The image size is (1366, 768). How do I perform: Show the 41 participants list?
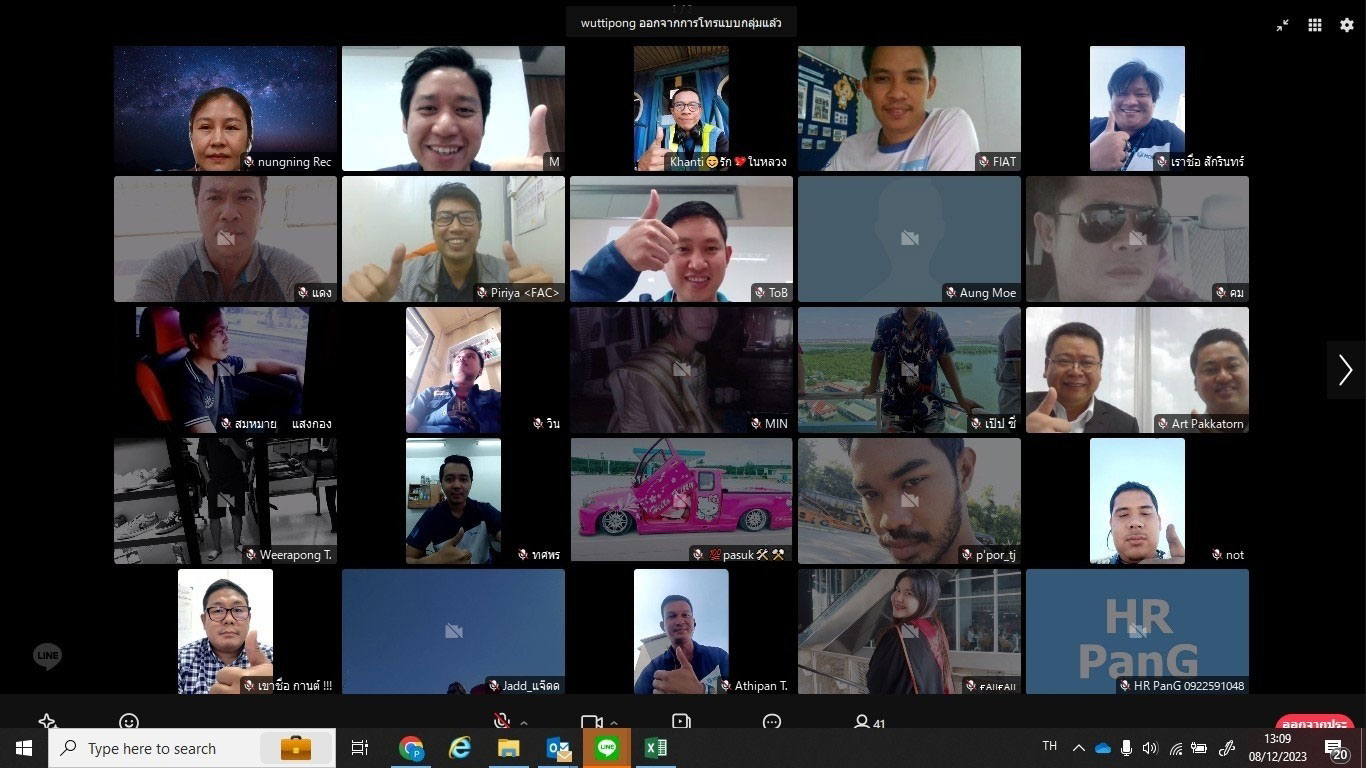point(869,722)
